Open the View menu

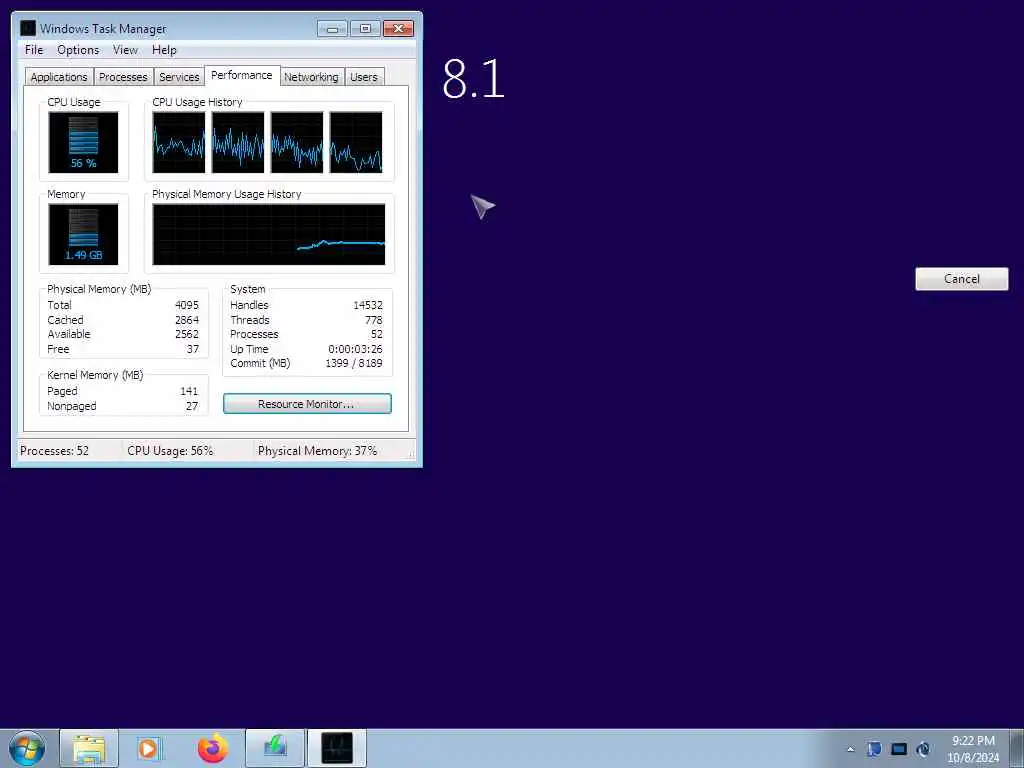[125, 50]
